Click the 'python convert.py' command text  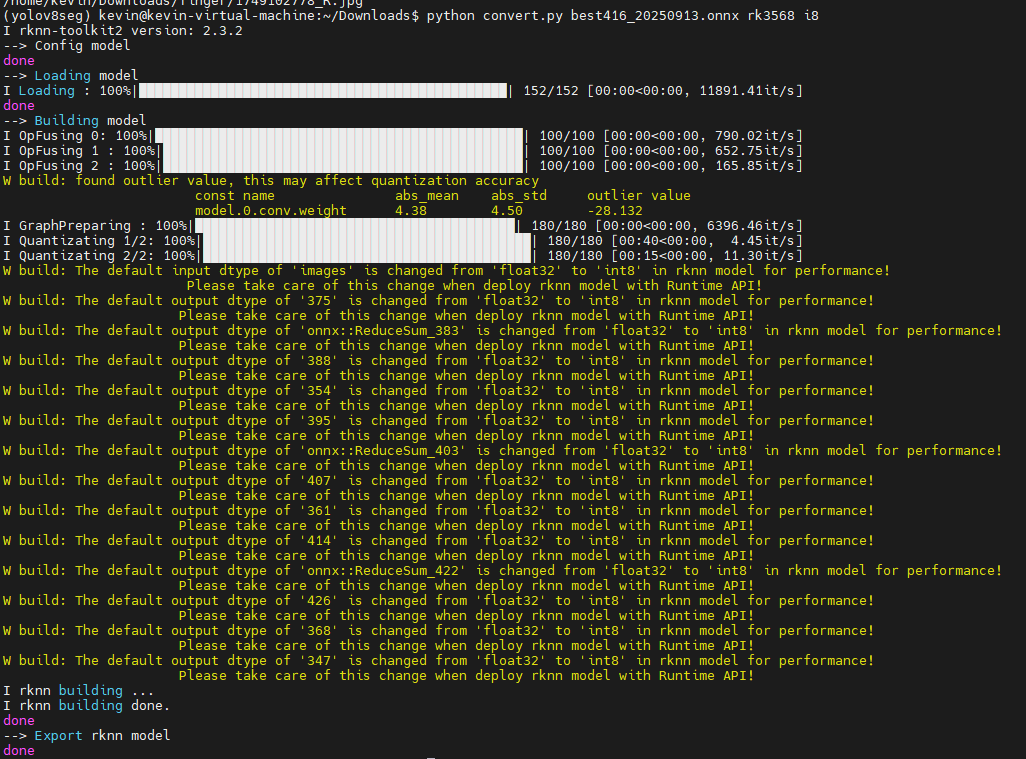(494, 15)
